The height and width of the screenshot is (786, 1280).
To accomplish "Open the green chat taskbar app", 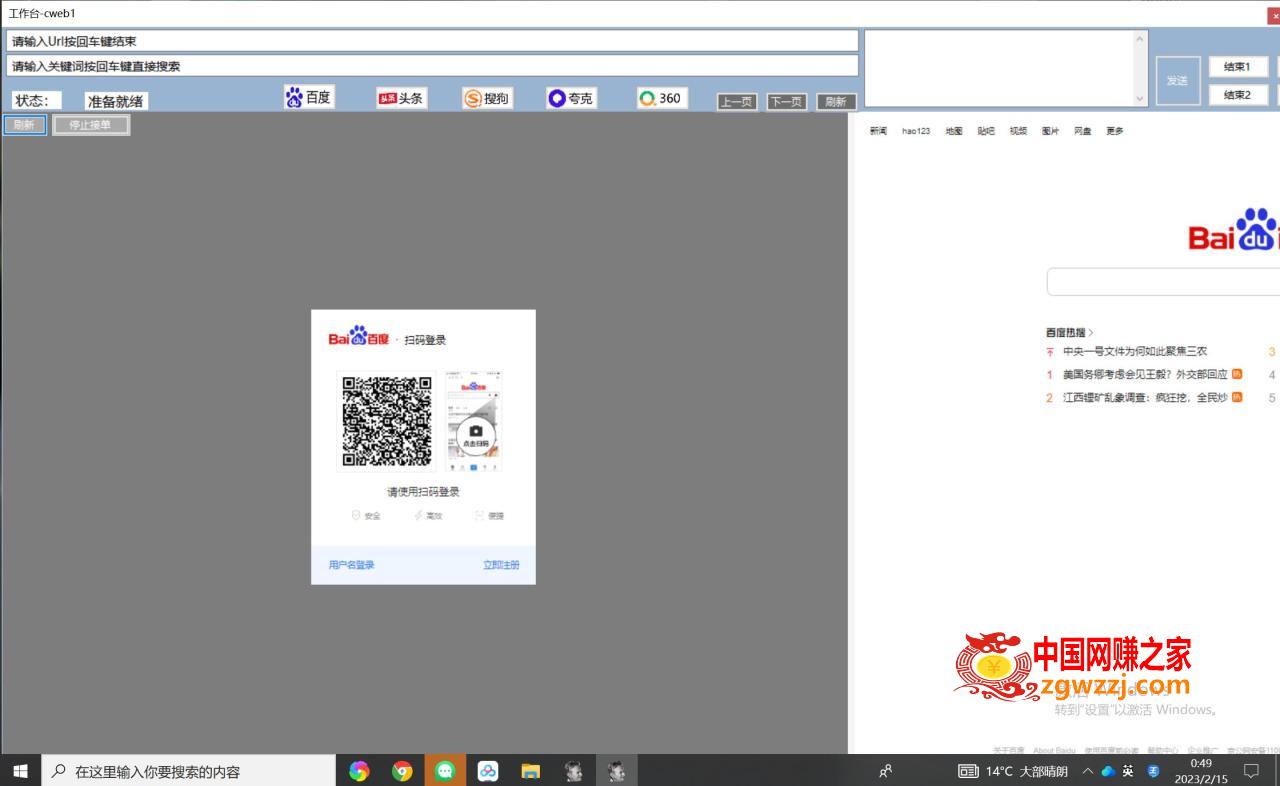I will point(445,771).
